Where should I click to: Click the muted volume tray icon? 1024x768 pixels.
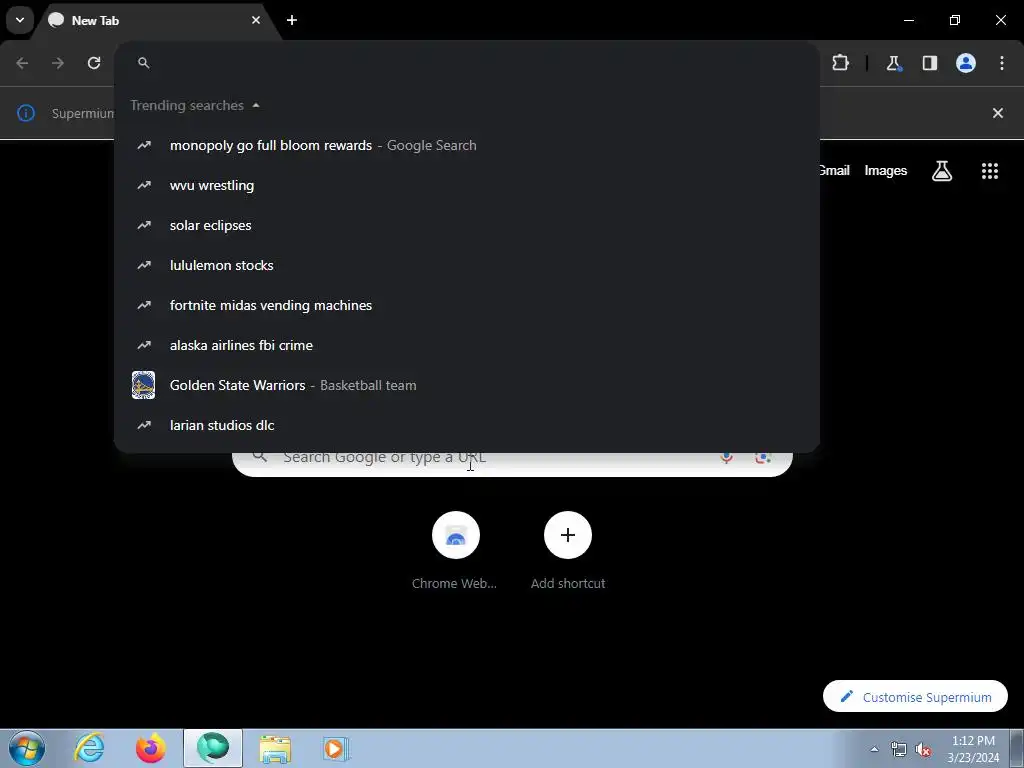pyautogui.click(x=923, y=750)
